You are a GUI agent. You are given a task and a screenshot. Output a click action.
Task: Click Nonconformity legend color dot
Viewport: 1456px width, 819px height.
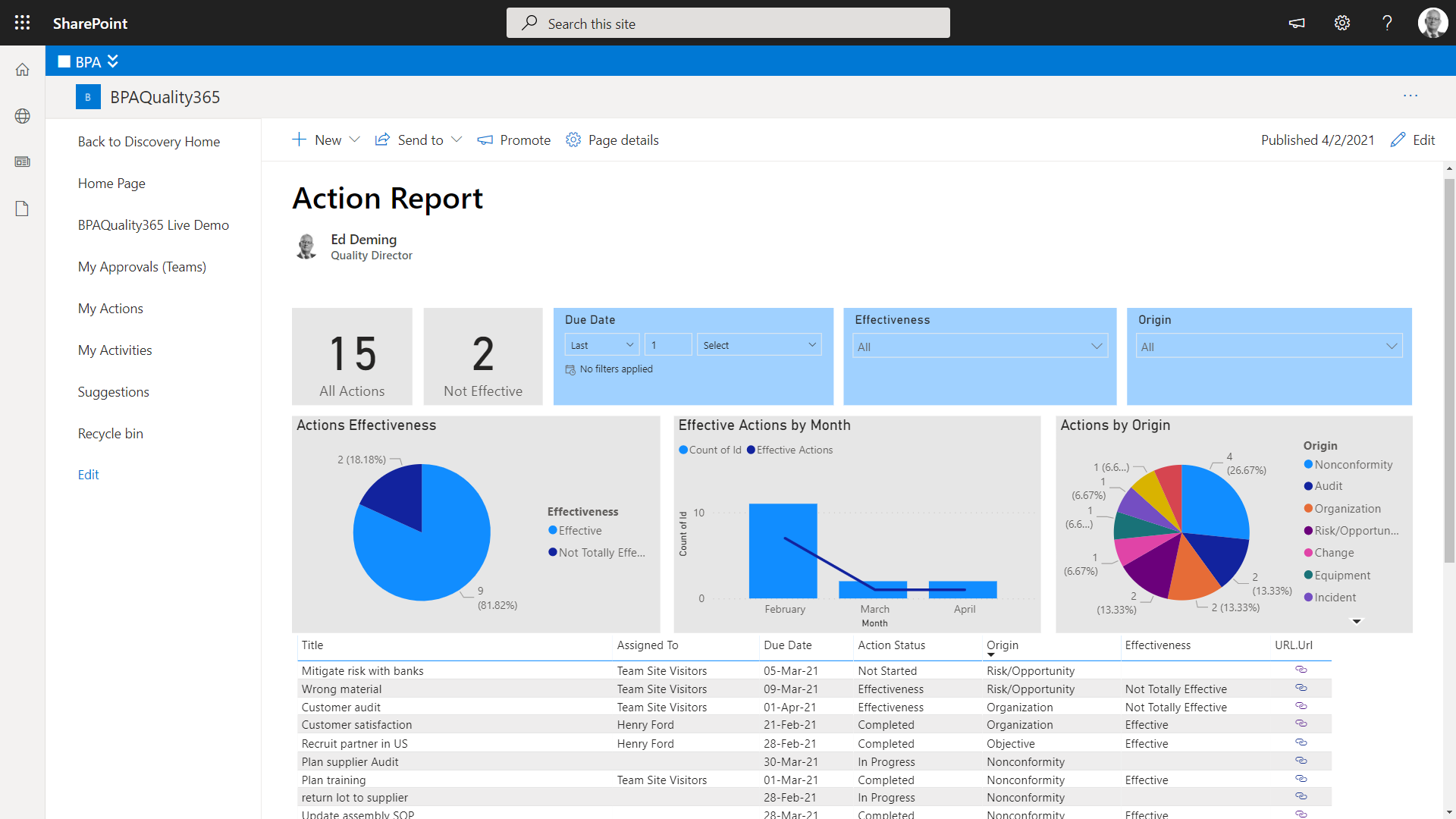[1308, 465]
